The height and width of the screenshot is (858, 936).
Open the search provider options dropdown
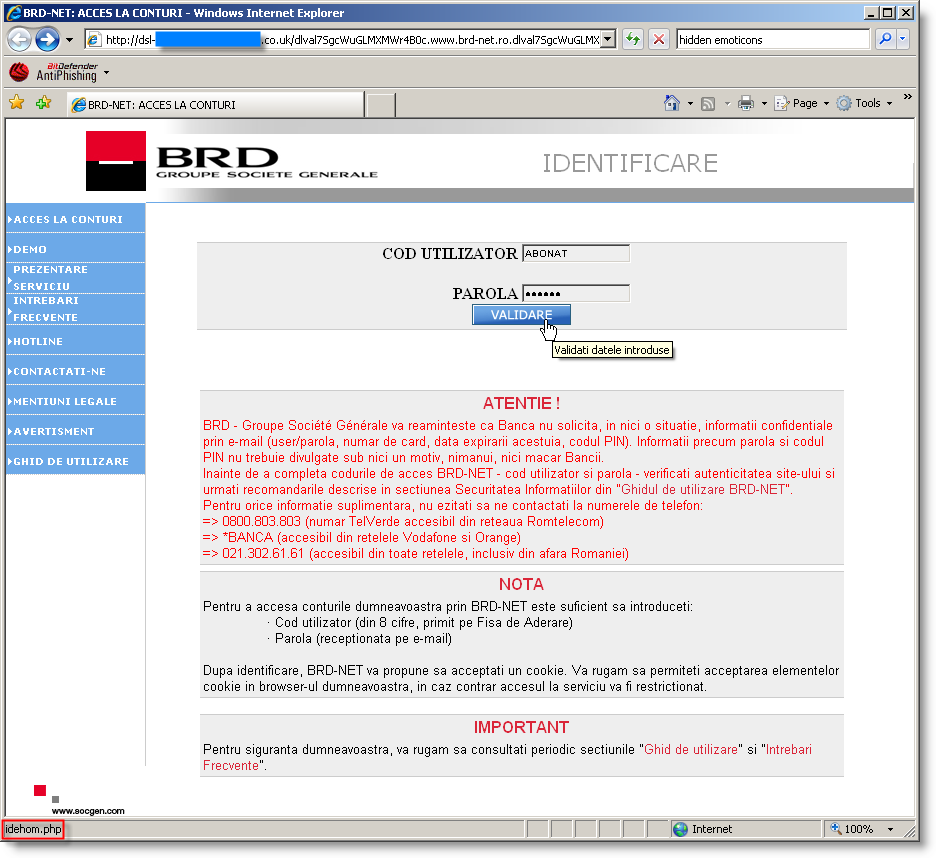click(903, 40)
